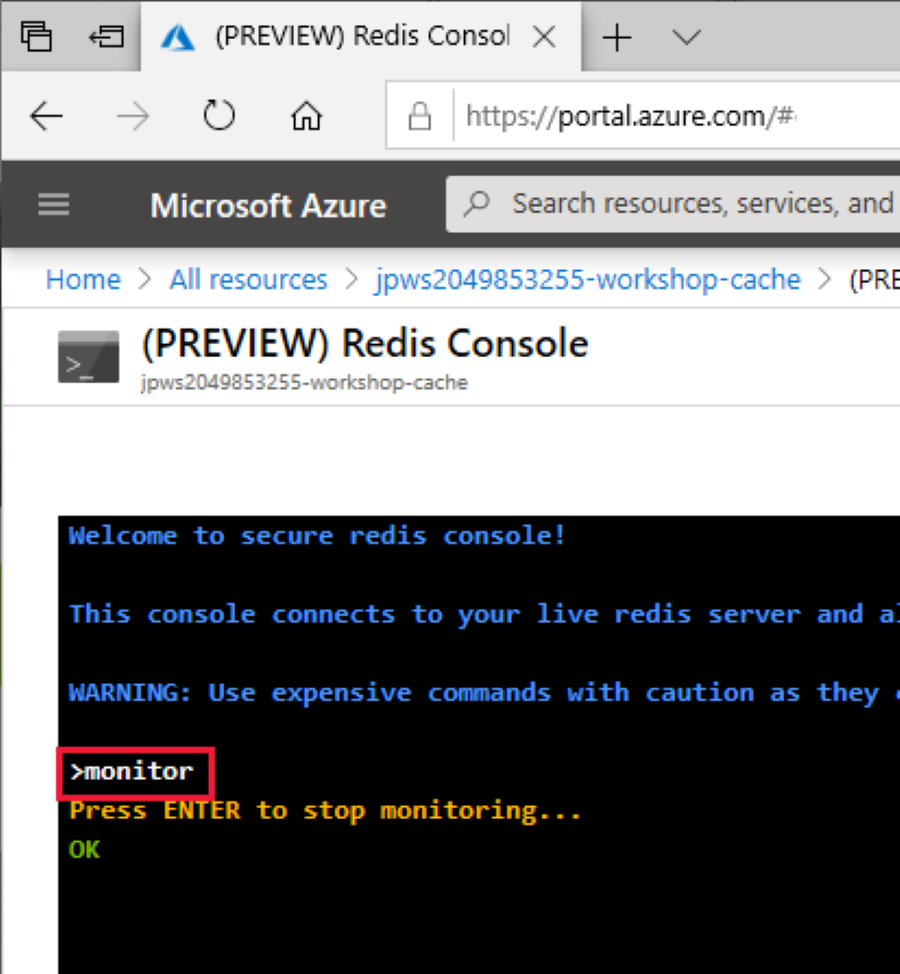Open jpws2049853255-workshop-cache breadcrumb link
900x974 pixels.
(588, 280)
